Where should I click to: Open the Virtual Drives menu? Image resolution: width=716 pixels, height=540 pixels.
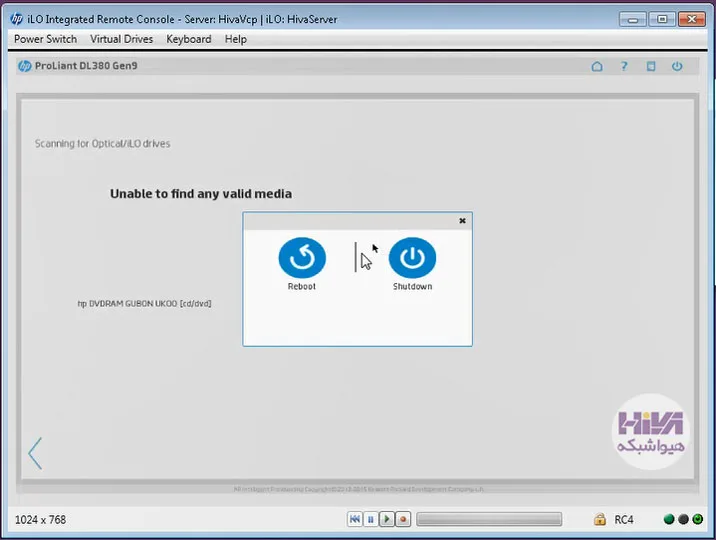(x=121, y=39)
